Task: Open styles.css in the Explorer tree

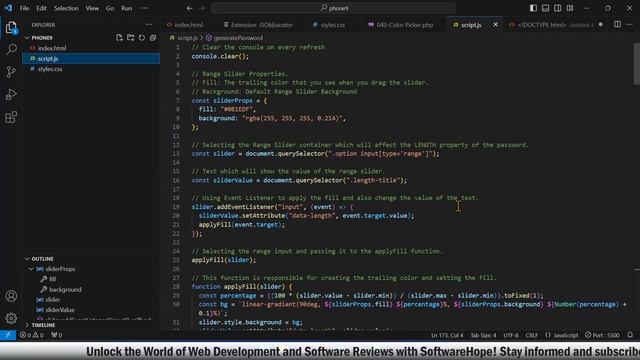Action: (50, 69)
